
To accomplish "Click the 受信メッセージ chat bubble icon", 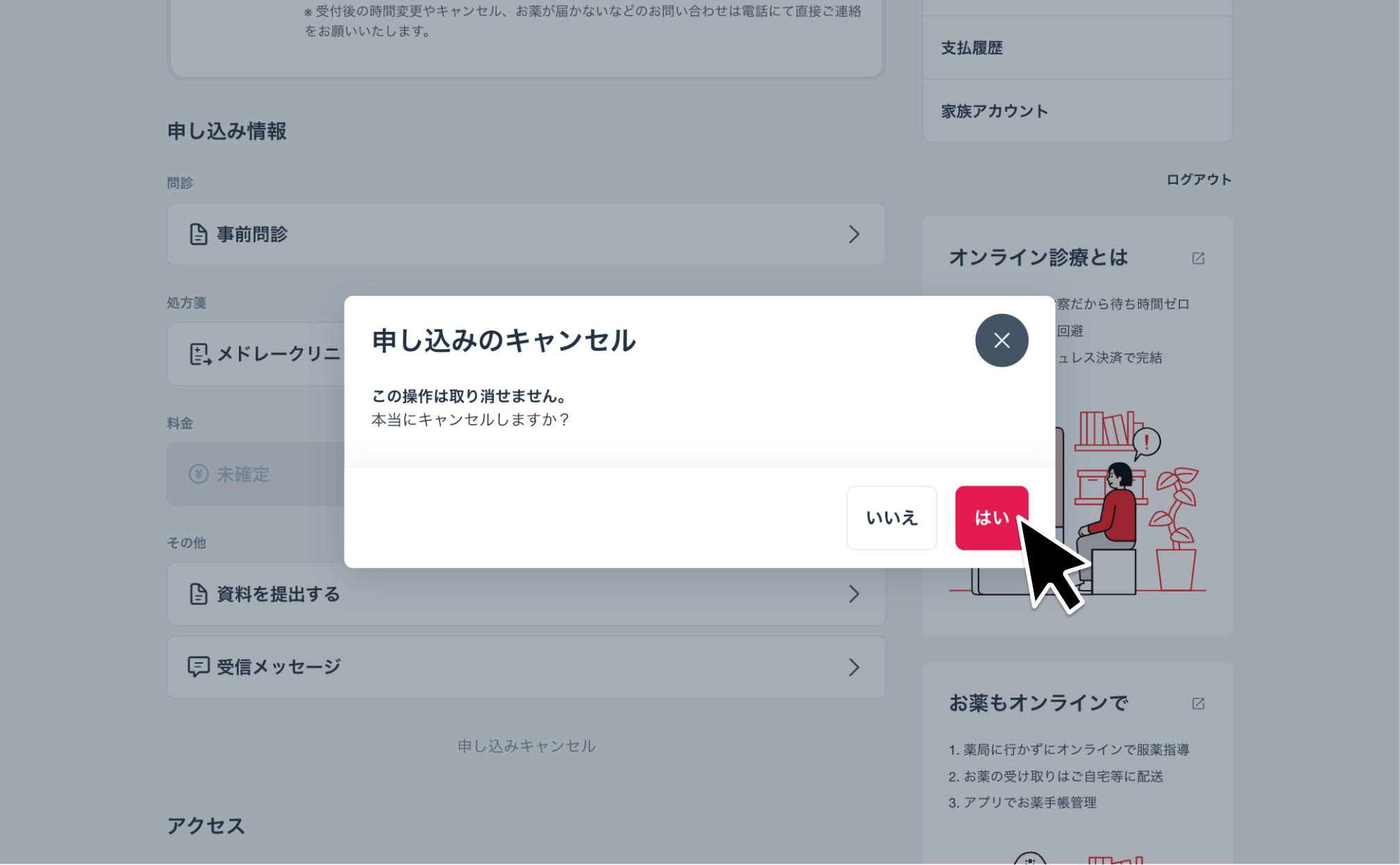I will tap(199, 667).
